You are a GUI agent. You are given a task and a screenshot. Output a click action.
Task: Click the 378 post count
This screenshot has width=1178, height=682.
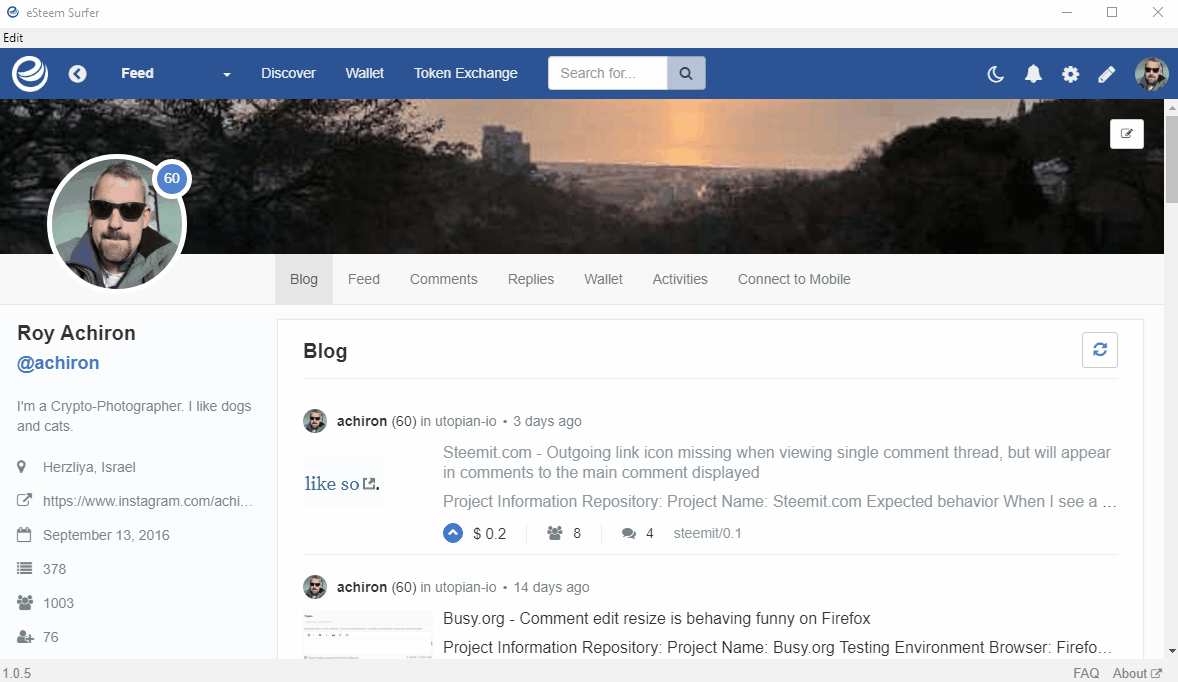point(54,569)
